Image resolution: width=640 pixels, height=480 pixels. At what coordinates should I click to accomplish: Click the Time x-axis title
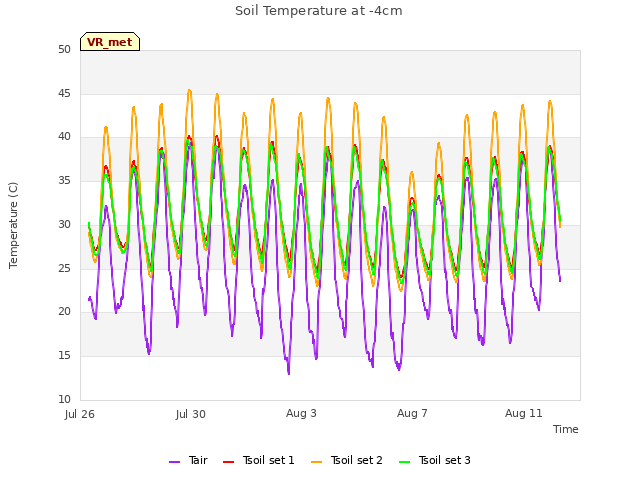coord(566,429)
